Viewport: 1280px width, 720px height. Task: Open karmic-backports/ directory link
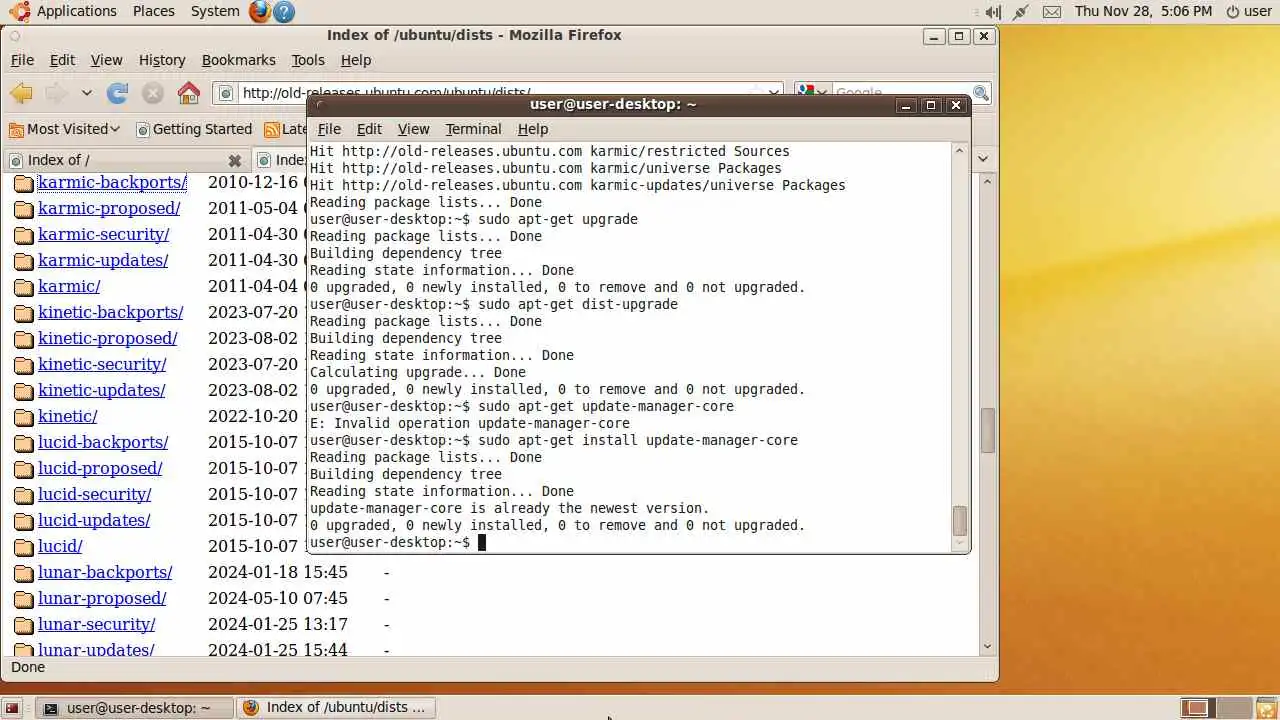112,182
